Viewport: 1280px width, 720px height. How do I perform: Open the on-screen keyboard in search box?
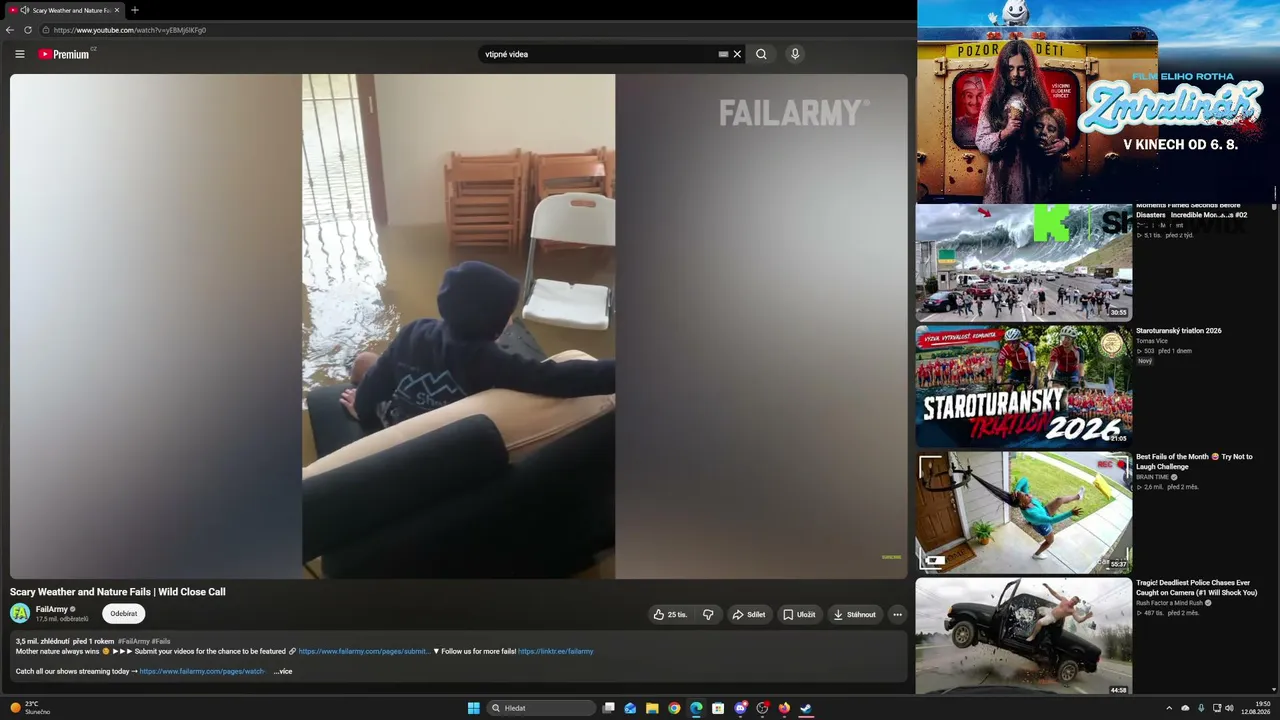click(723, 54)
